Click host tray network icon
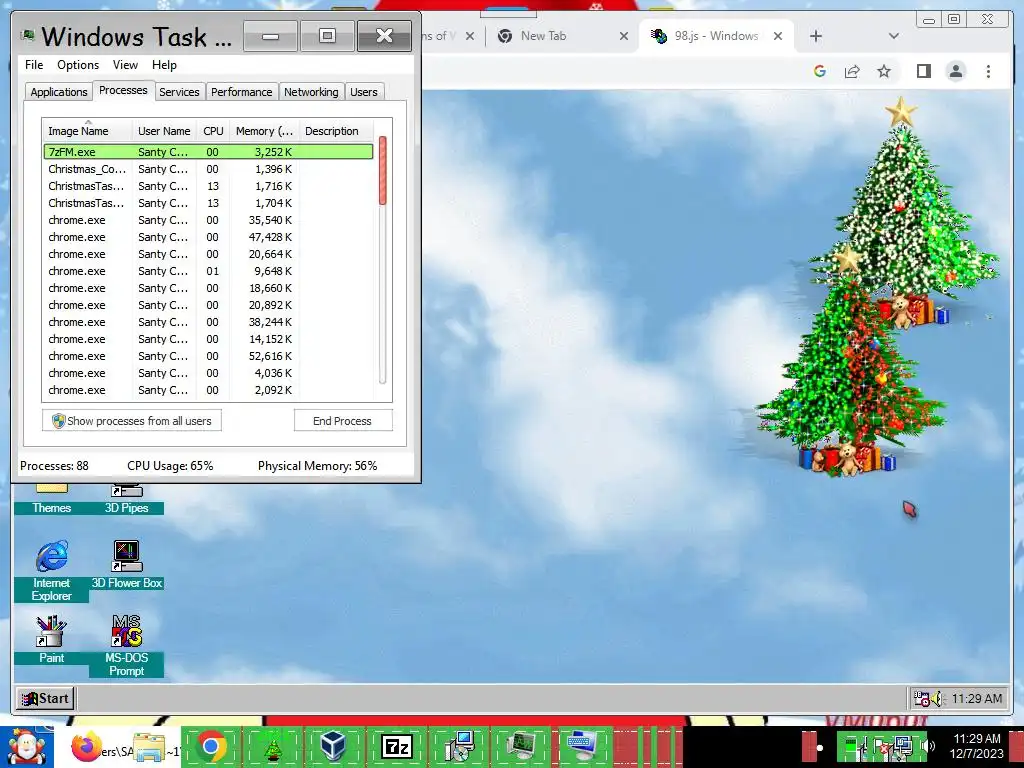The image size is (1024, 768). 904,746
